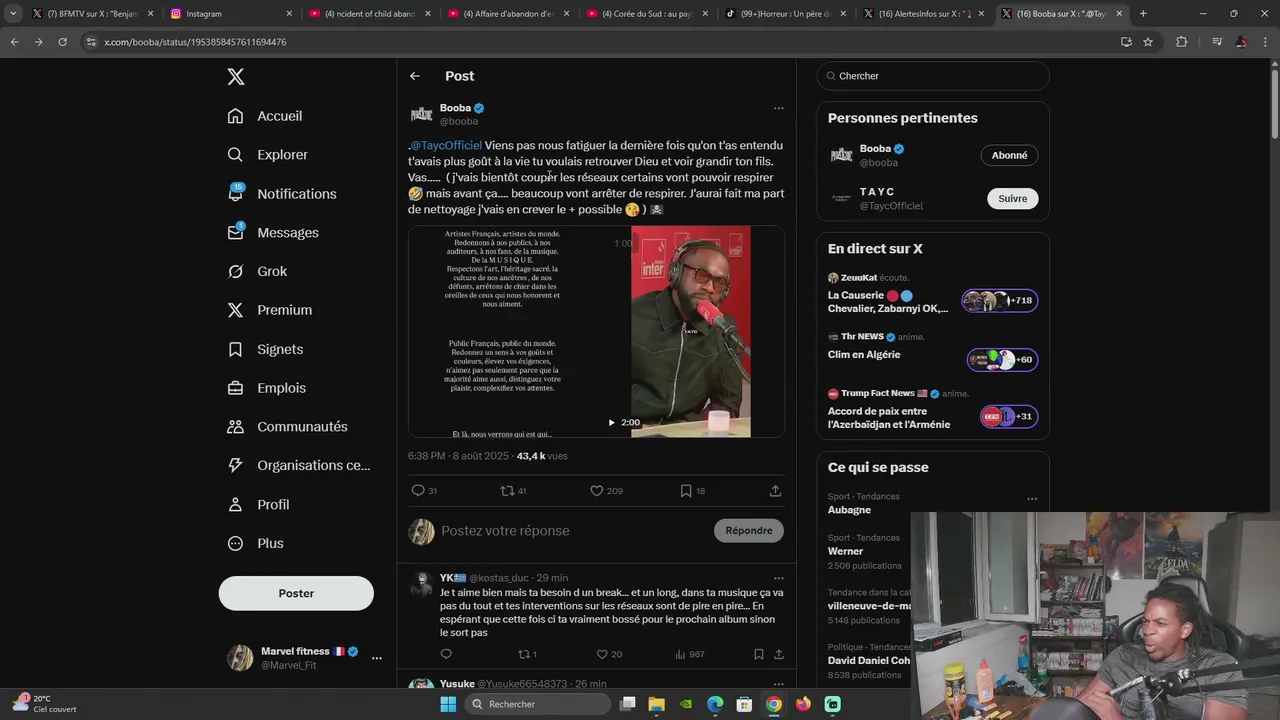Click the Abonné button for Booba

(x=1009, y=155)
